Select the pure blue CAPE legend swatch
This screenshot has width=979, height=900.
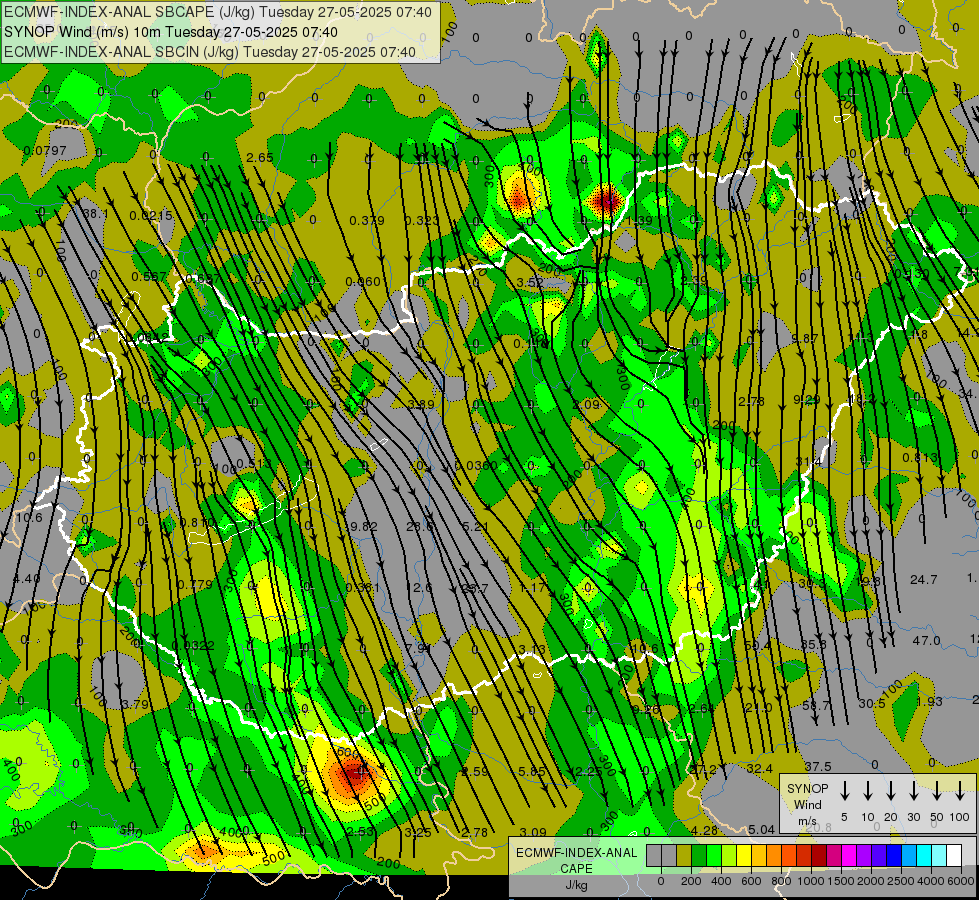tap(893, 856)
